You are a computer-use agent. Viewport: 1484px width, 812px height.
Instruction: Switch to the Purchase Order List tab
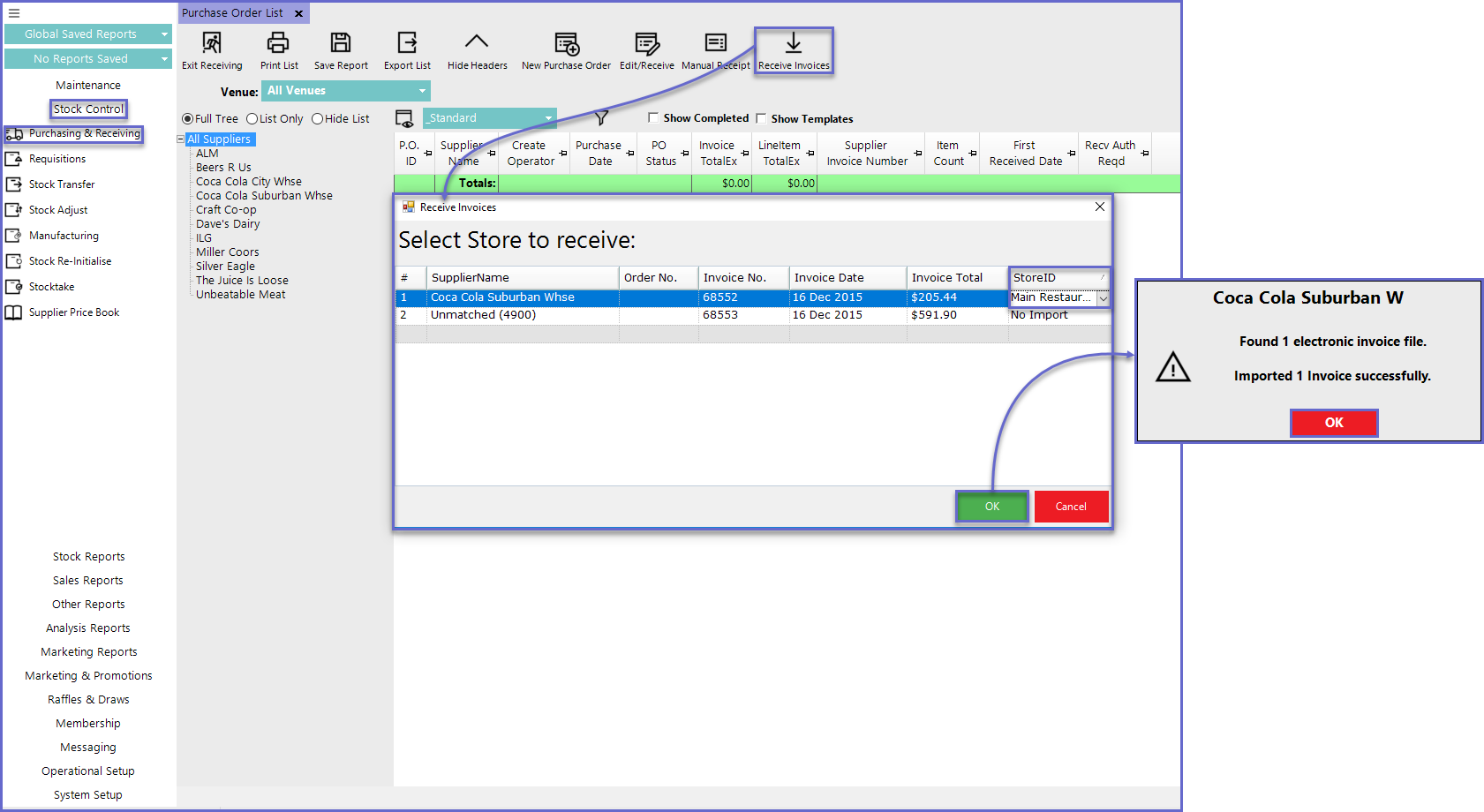pyautogui.click(x=232, y=13)
